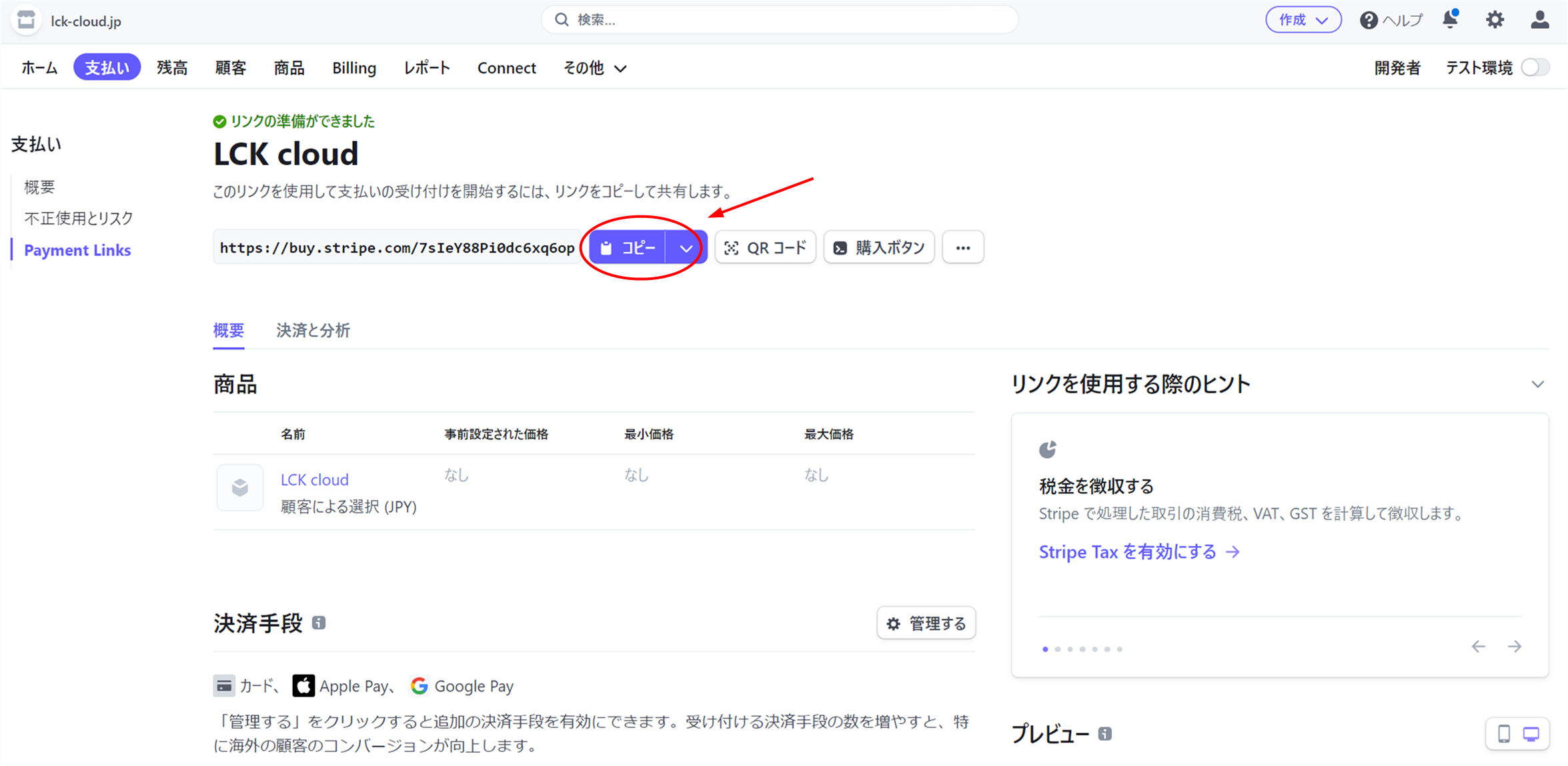1568x766 pixels.
Task: Go to next hint with right arrow
Action: tap(1515, 646)
